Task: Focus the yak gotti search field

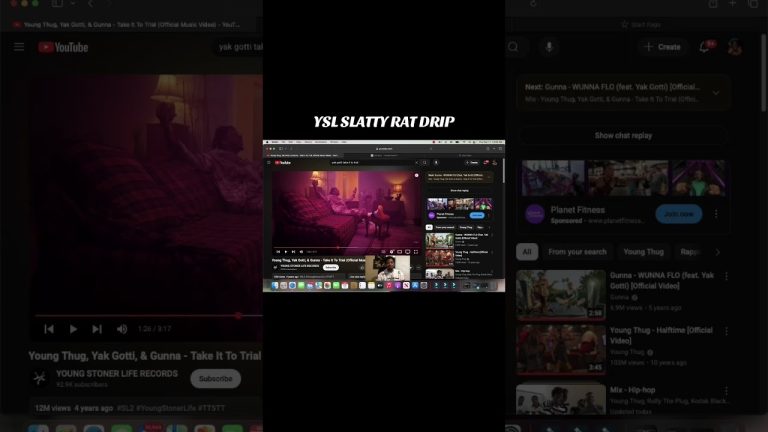Action: [240, 47]
